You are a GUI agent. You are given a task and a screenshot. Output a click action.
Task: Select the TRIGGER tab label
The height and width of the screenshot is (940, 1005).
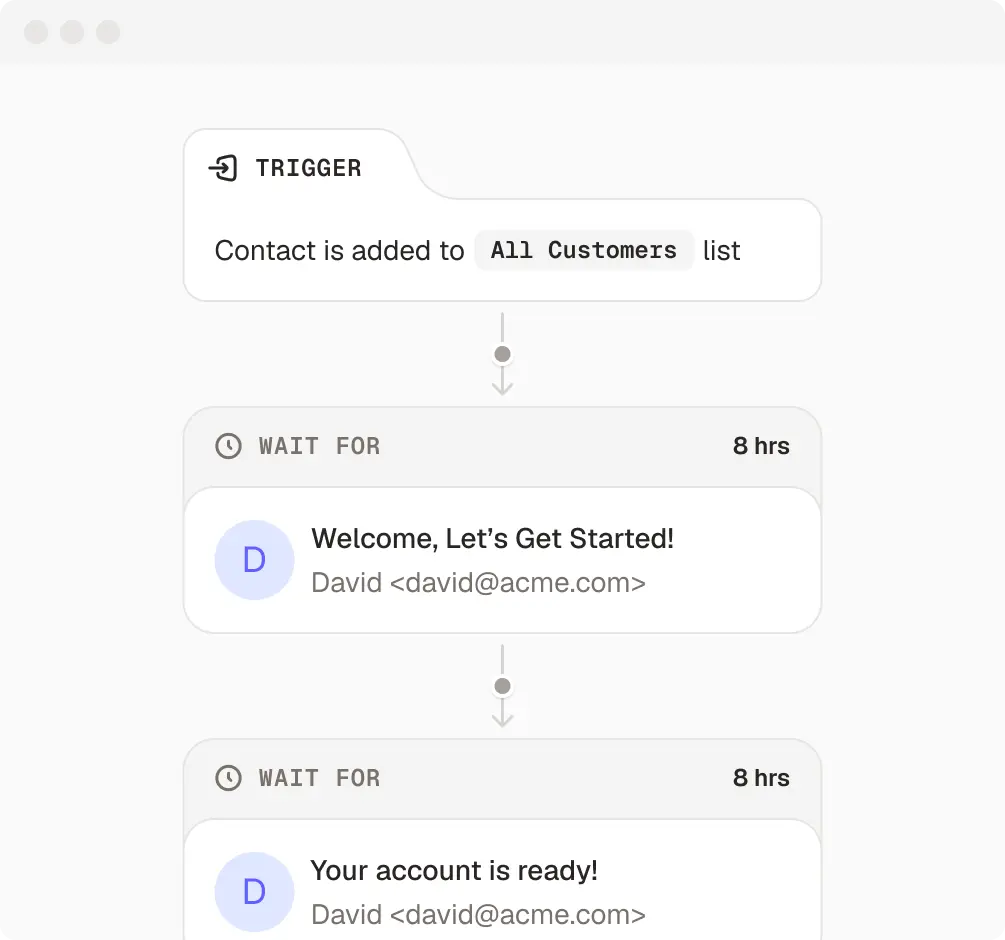click(308, 168)
